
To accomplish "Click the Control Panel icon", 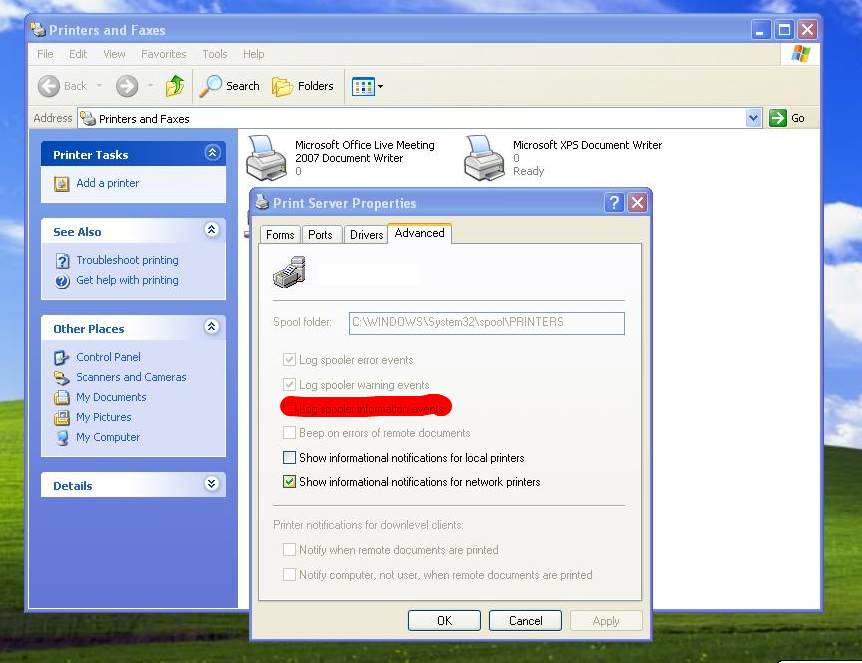I will point(62,358).
